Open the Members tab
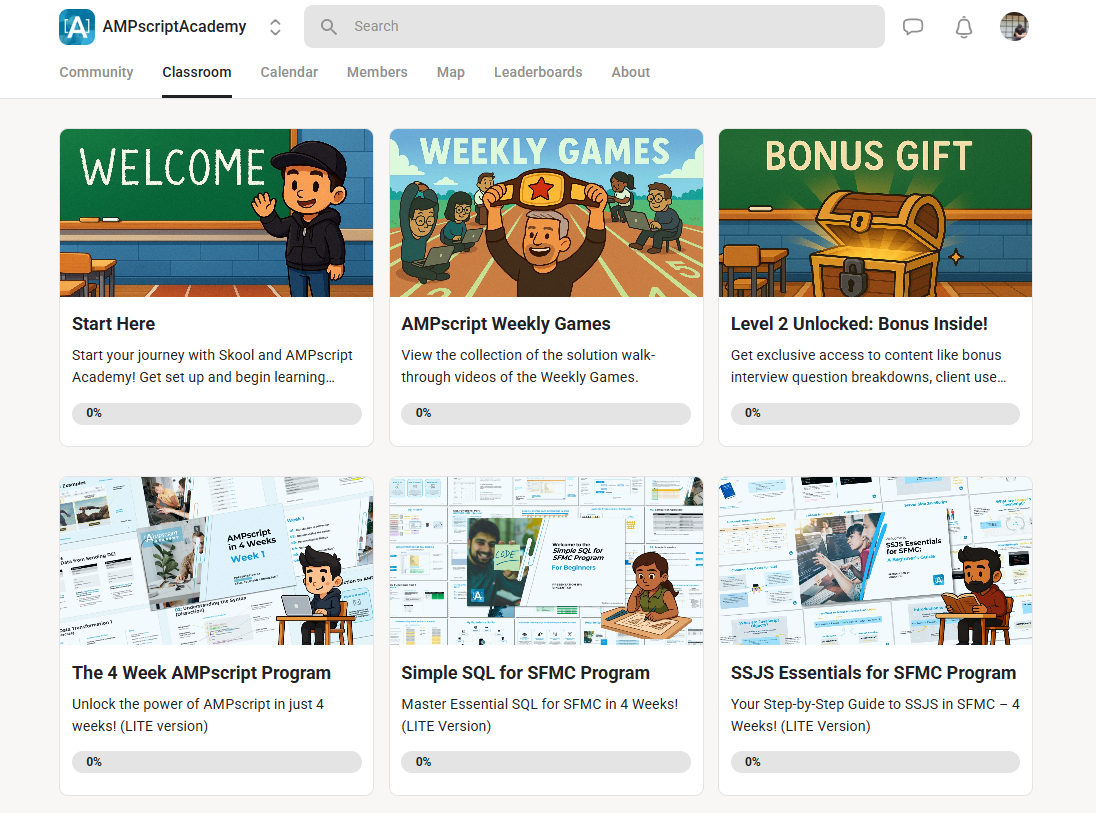The image size is (1096, 813). (377, 72)
